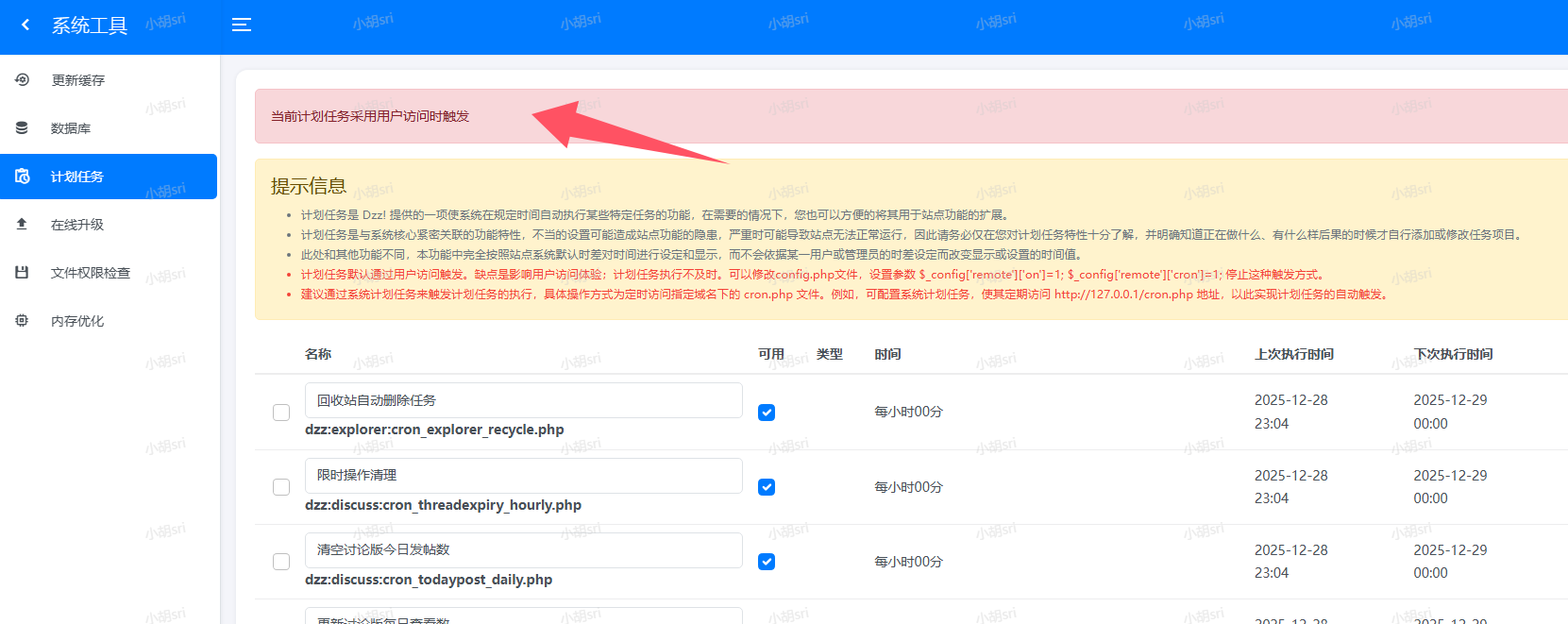Screen dimensions: 1568x624
Task: Click the 提示信息 heading
Action: [309, 186]
